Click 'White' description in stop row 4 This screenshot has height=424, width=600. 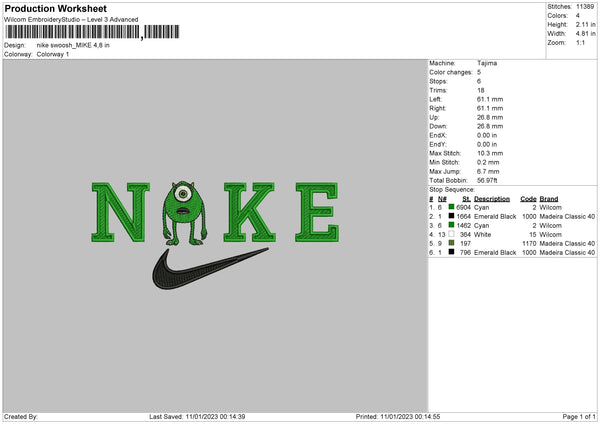[x=483, y=234]
